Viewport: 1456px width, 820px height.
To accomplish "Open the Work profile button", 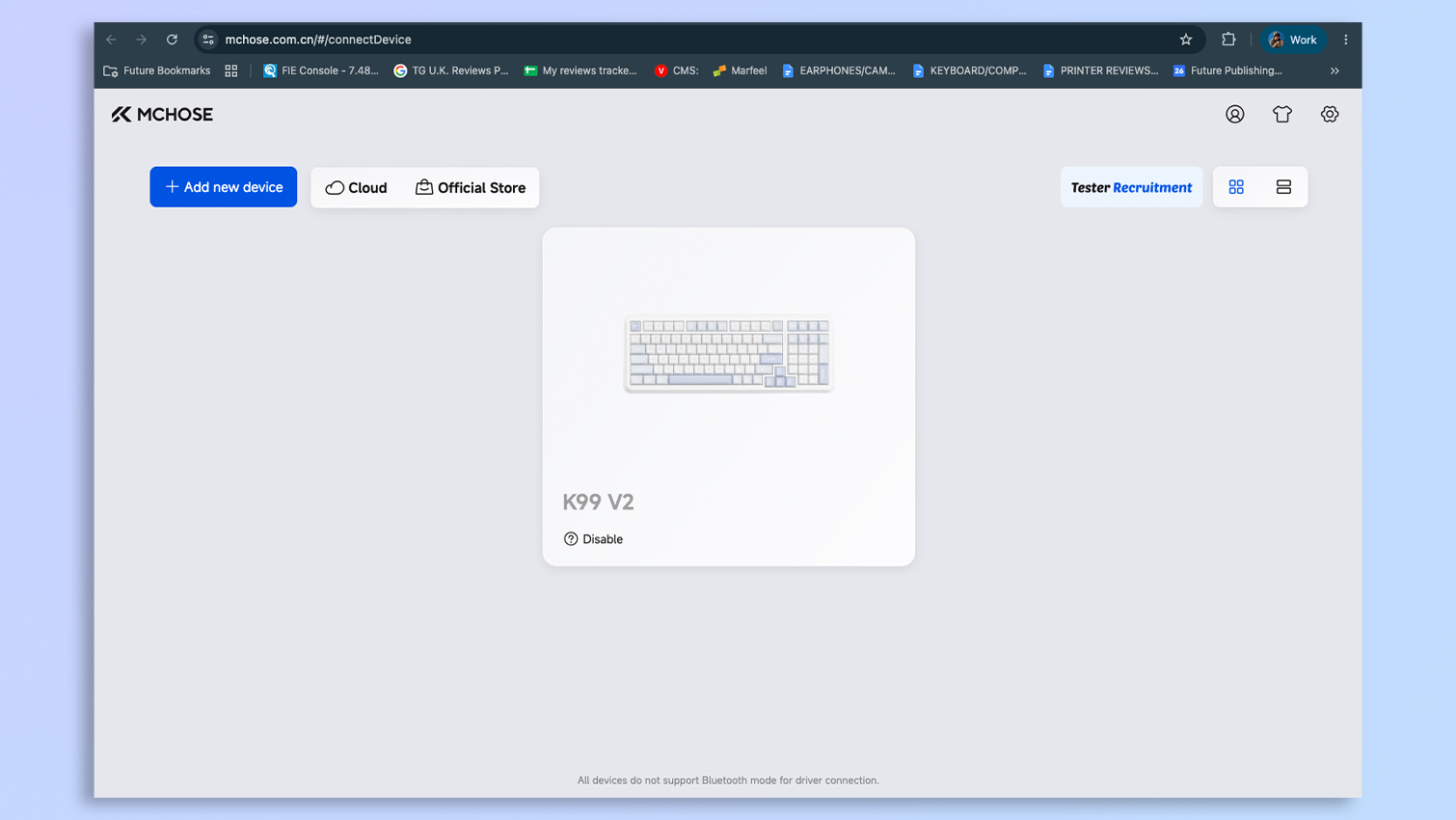I will coord(1293,40).
